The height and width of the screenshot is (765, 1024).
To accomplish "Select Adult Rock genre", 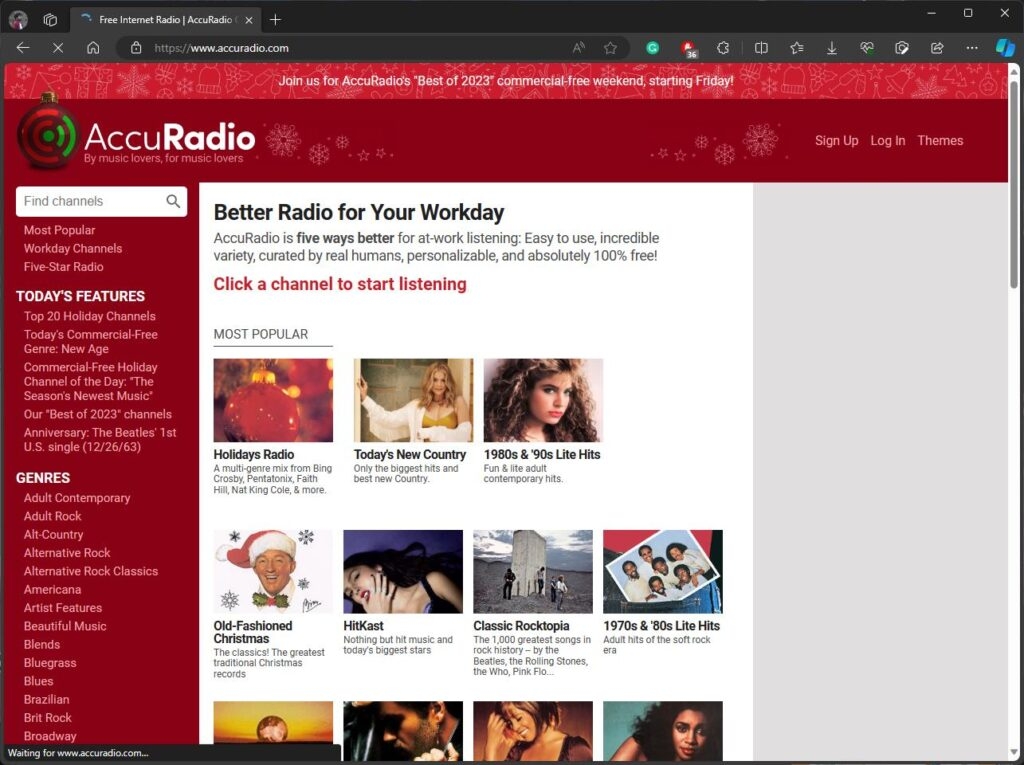I will (52, 516).
